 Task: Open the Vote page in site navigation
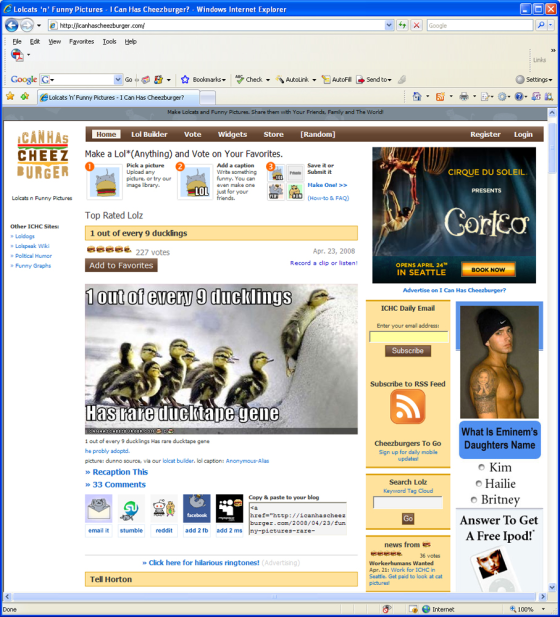(x=192, y=135)
